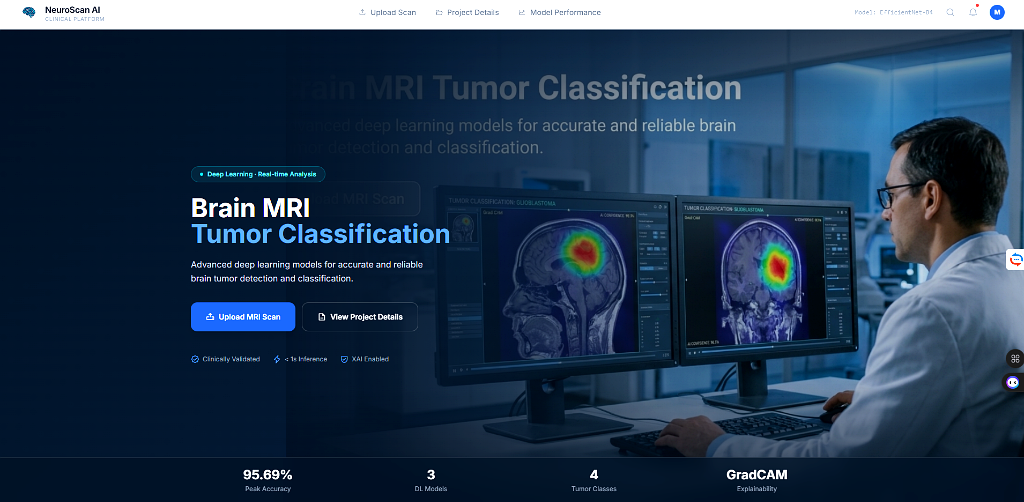The image size is (1024, 502).
Task: Open the Model Performance nav item
Action: (559, 12)
